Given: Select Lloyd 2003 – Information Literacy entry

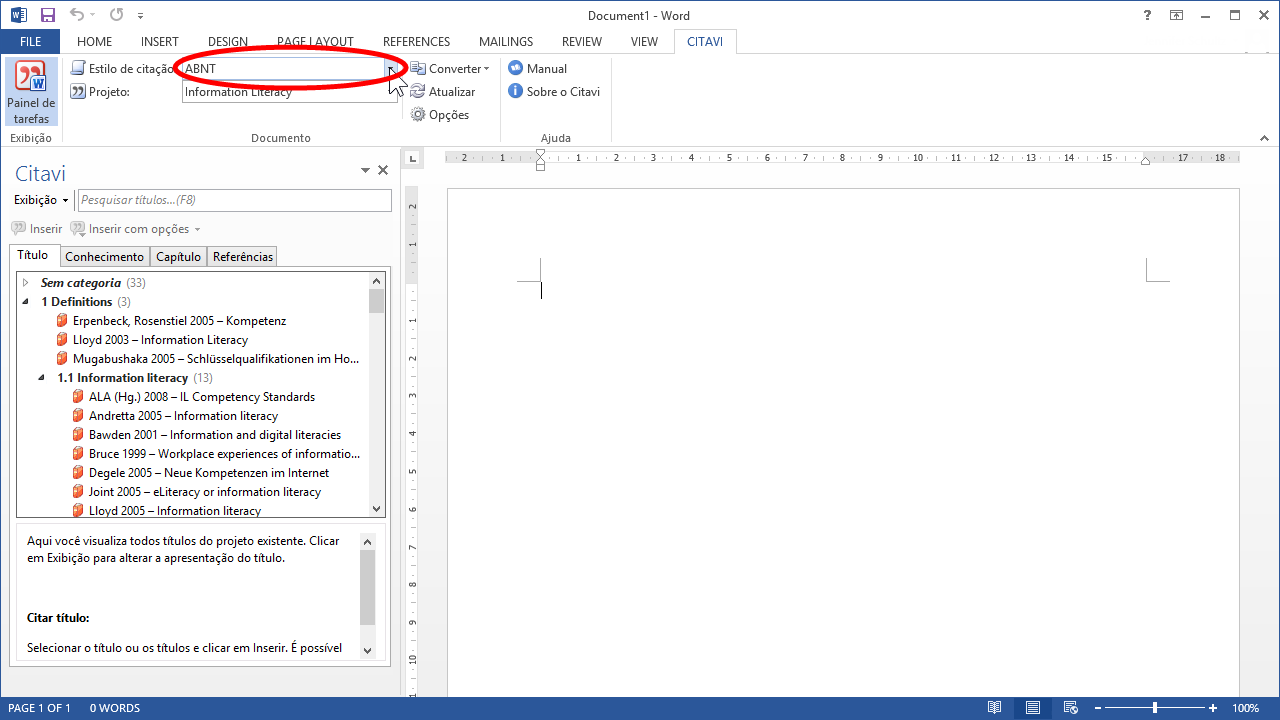Looking at the screenshot, I should click(160, 340).
